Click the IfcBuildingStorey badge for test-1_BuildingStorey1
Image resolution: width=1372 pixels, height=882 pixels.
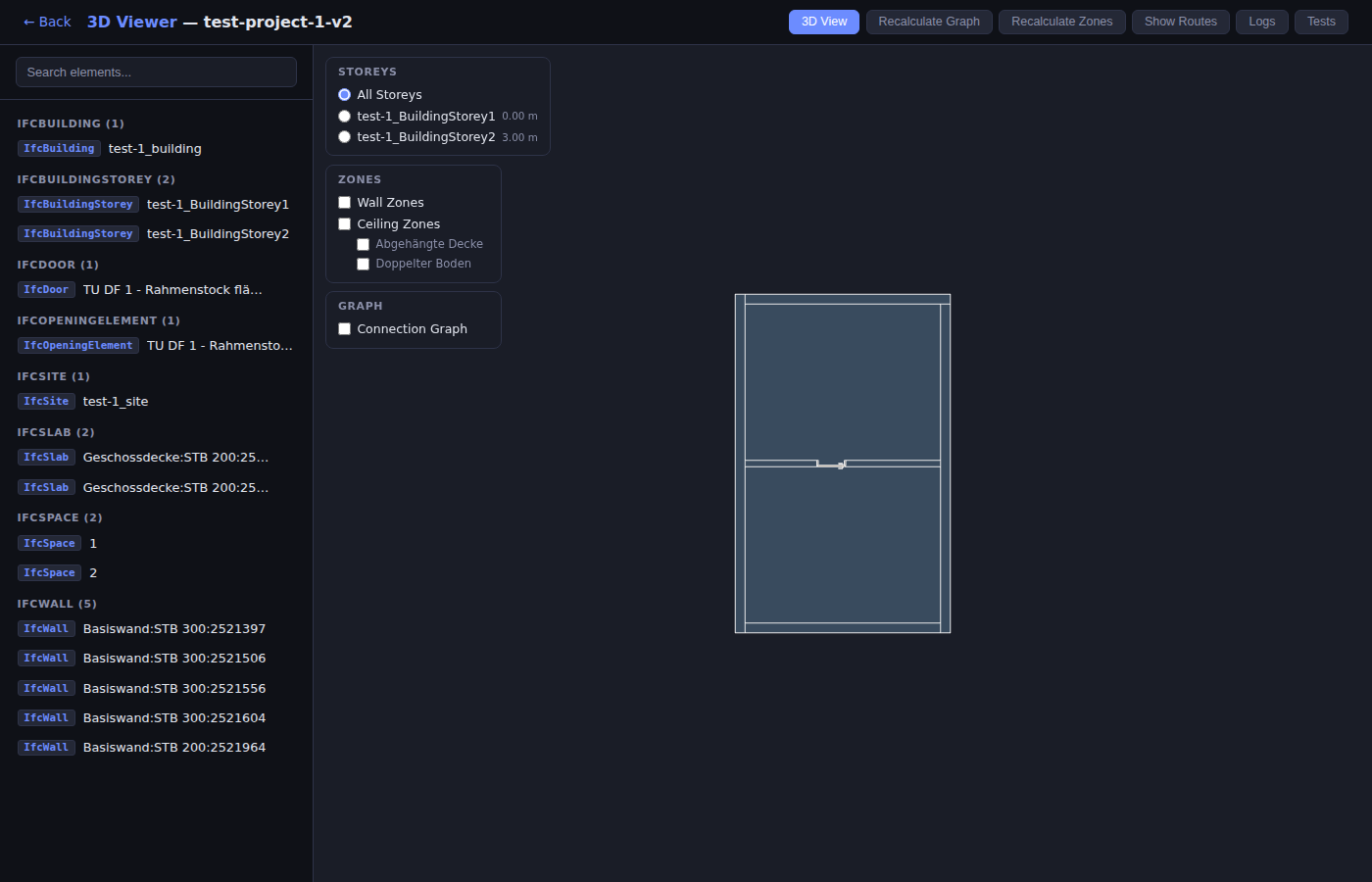point(77,204)
